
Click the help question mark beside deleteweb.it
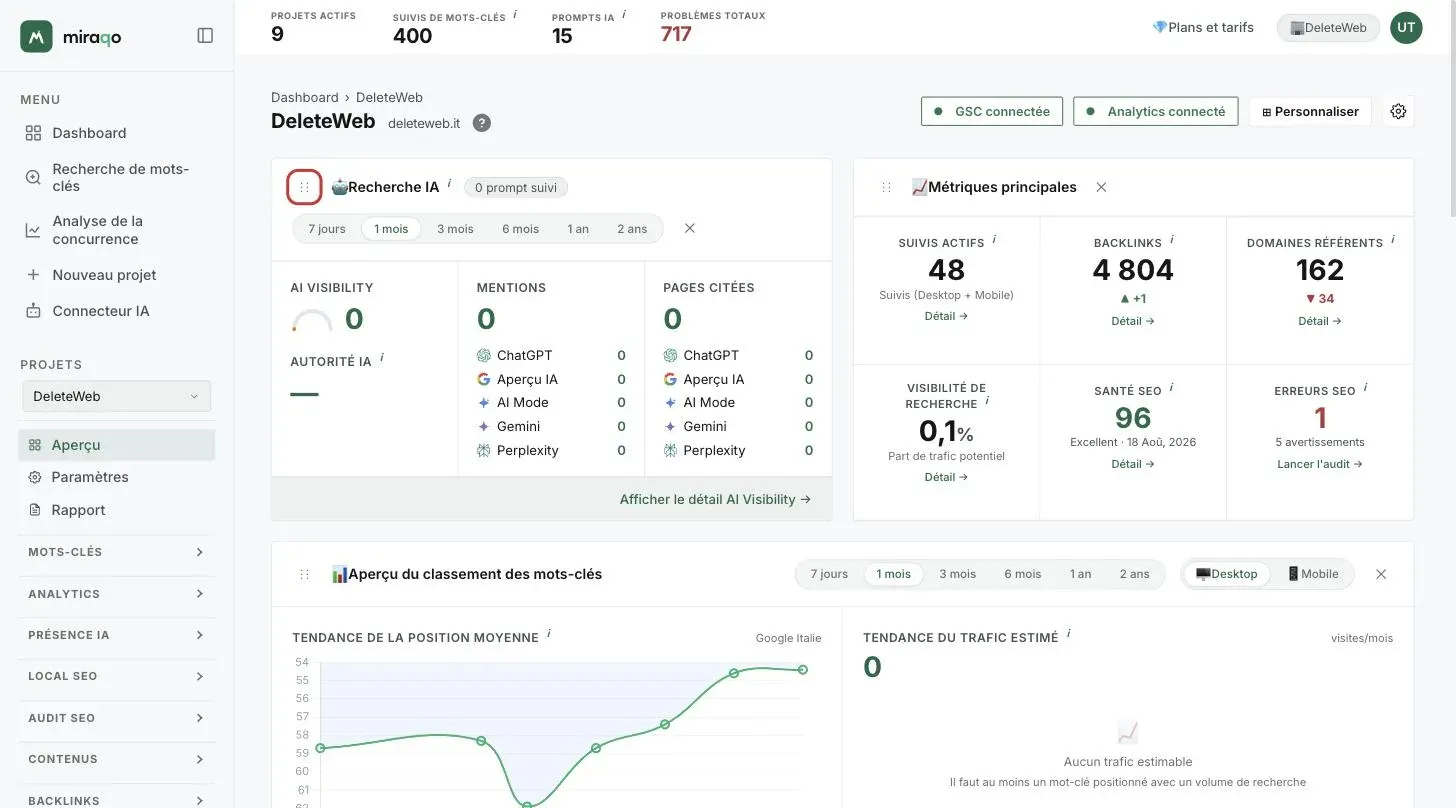482,123
